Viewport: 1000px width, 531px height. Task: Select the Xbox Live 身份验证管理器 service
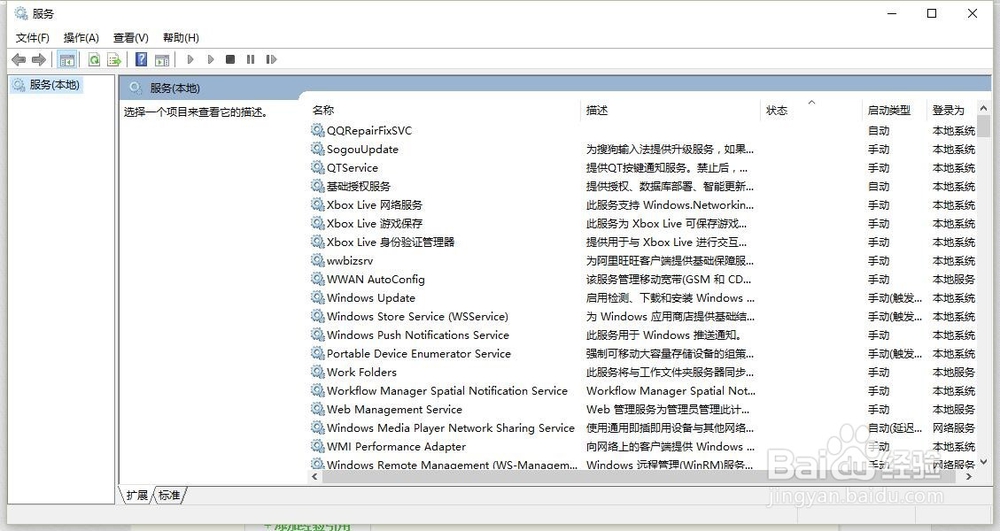(x=390, y=242)
